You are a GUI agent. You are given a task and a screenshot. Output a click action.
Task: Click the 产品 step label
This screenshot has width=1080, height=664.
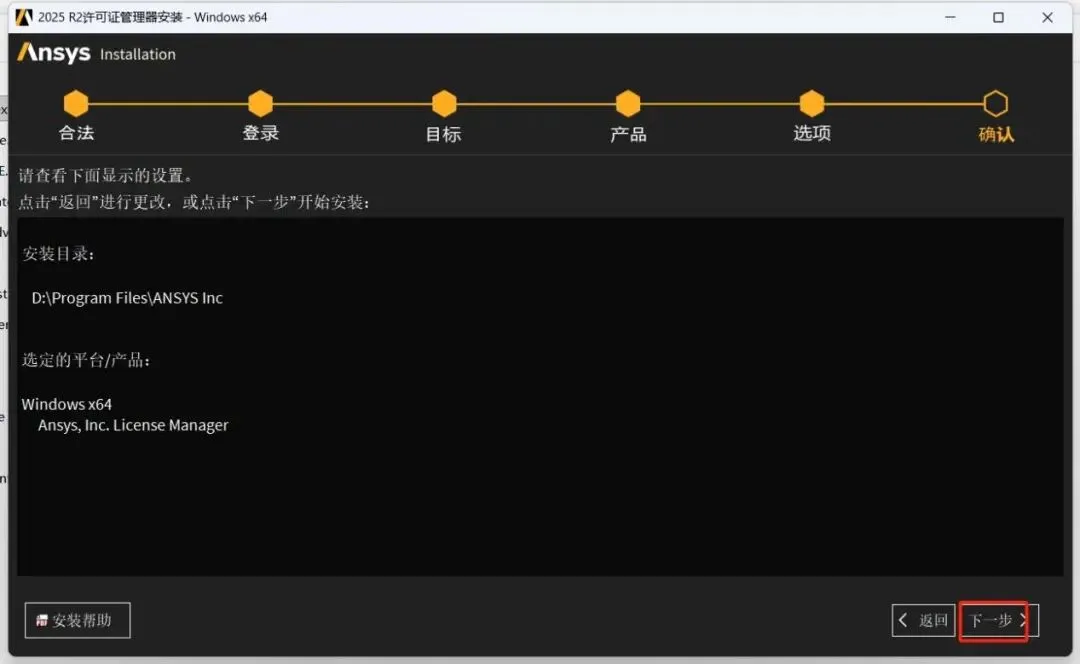tap(628, 134)
